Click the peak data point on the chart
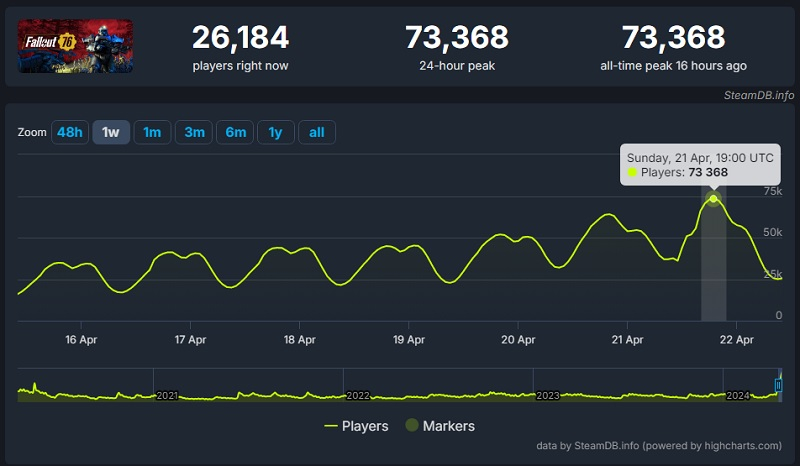Screen dimensions: 800x466 713,199
